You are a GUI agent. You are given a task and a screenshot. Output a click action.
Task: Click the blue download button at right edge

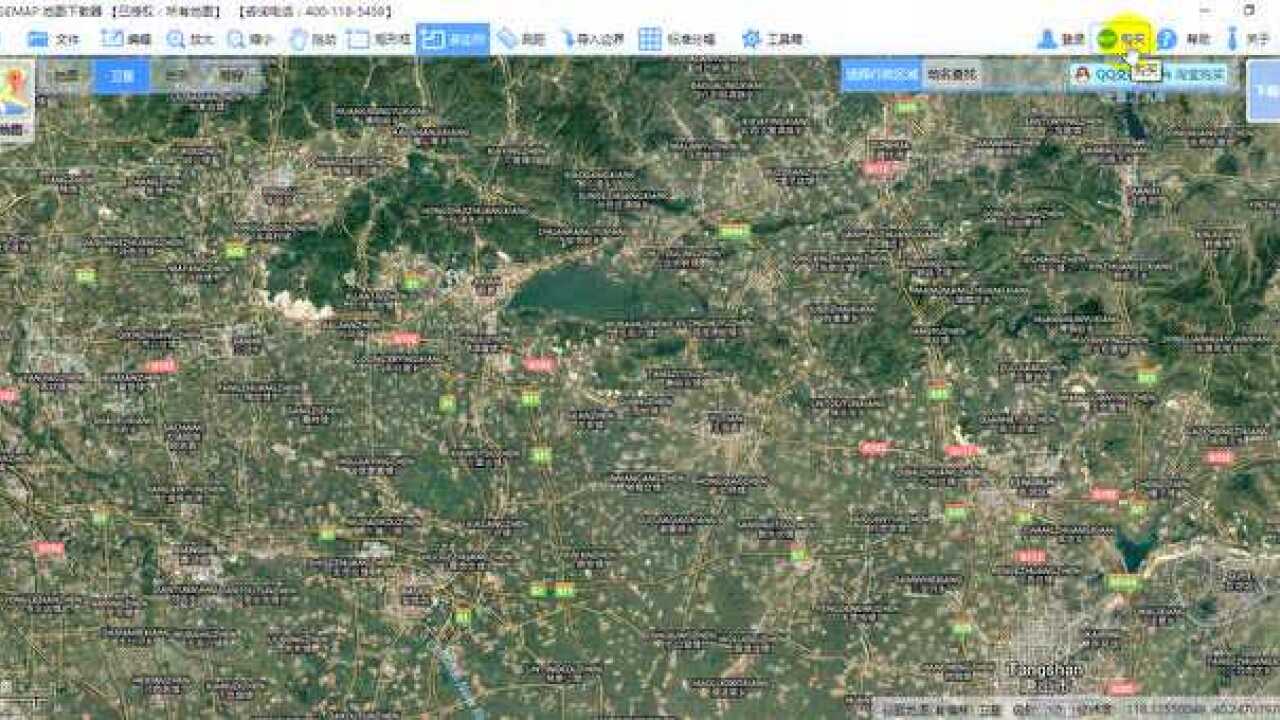coord(1263,90)
